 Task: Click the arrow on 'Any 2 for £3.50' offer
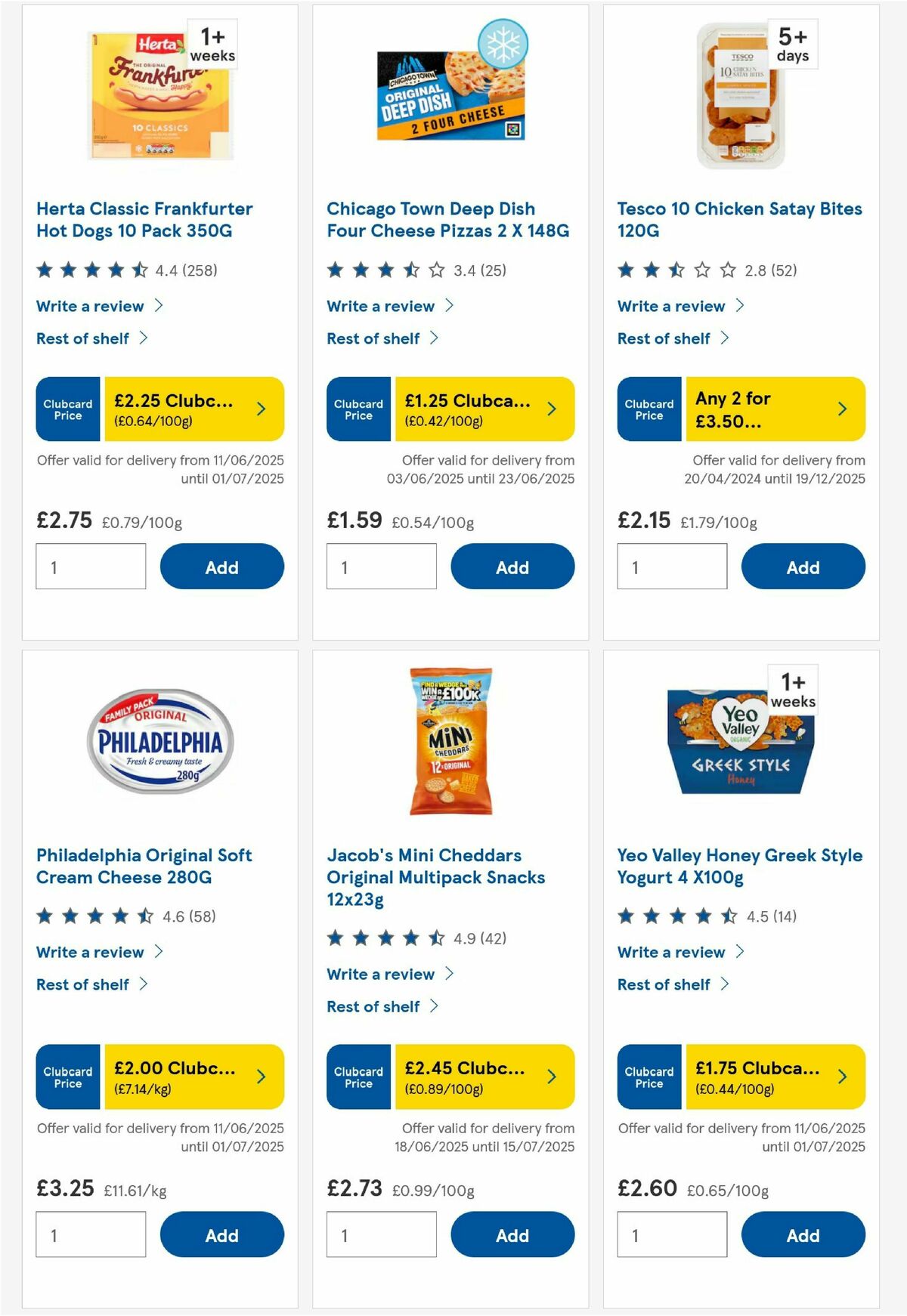[841, 409]
